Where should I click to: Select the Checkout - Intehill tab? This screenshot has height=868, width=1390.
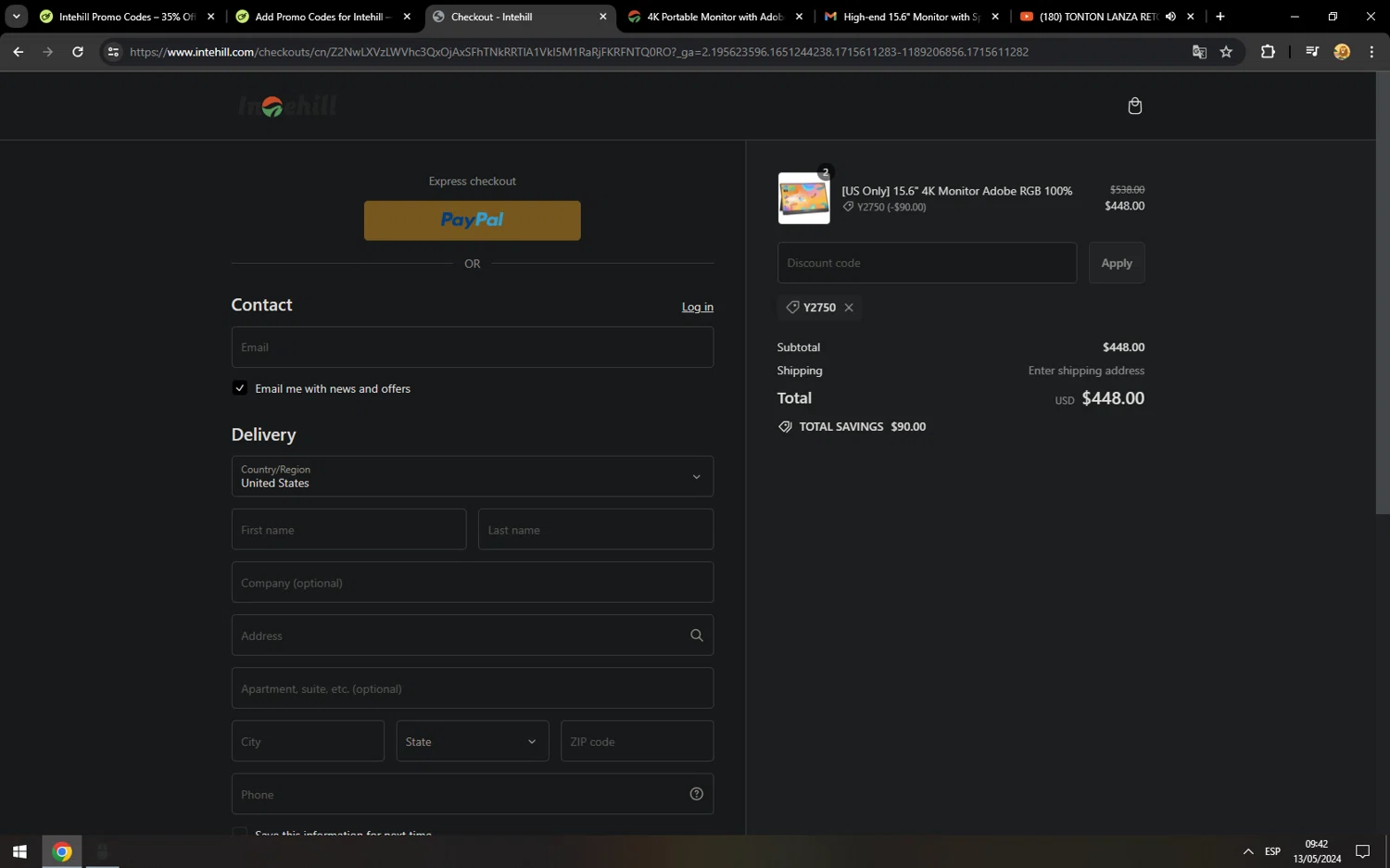tap(519, 17)
